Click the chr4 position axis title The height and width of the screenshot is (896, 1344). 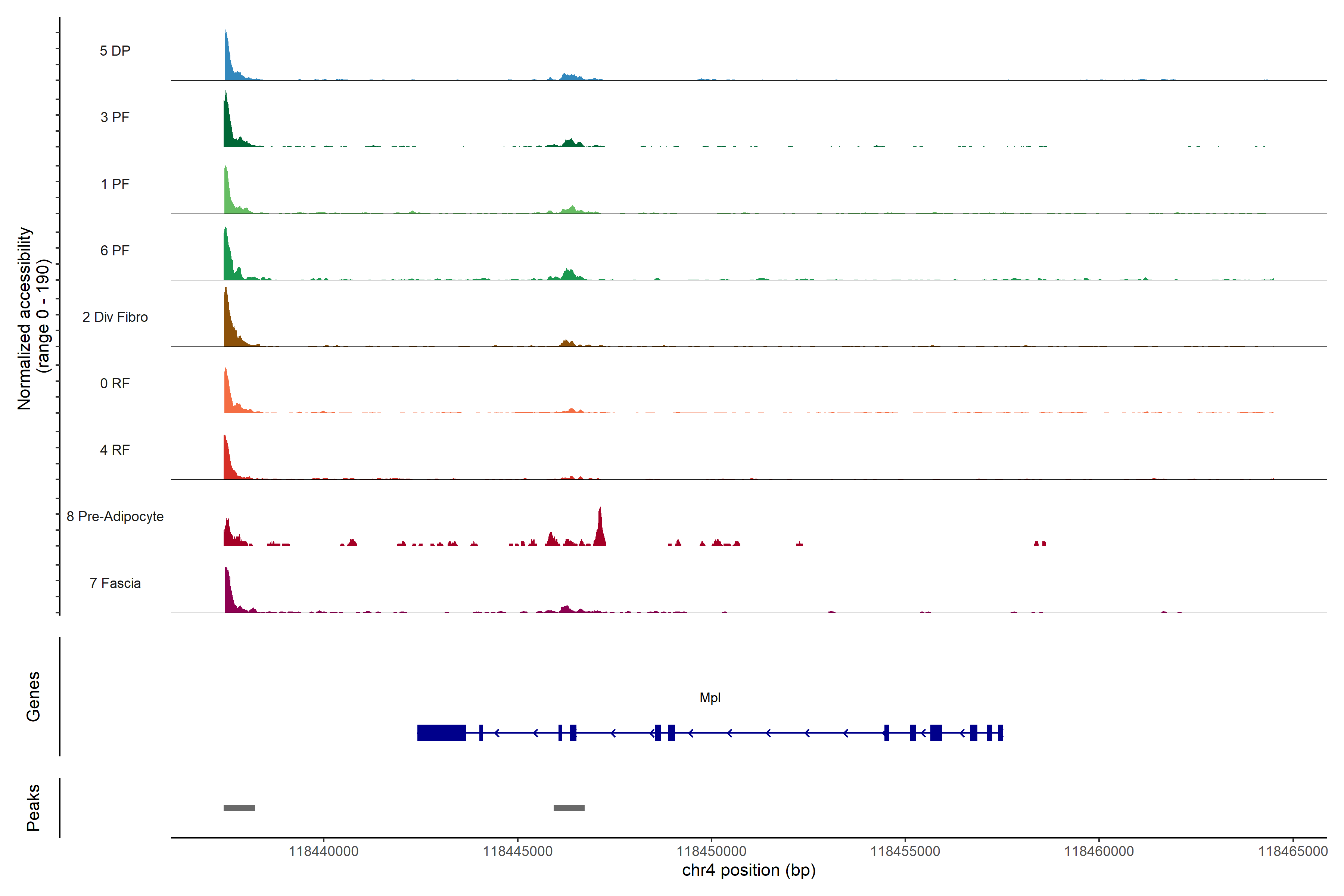pos(749,870)
